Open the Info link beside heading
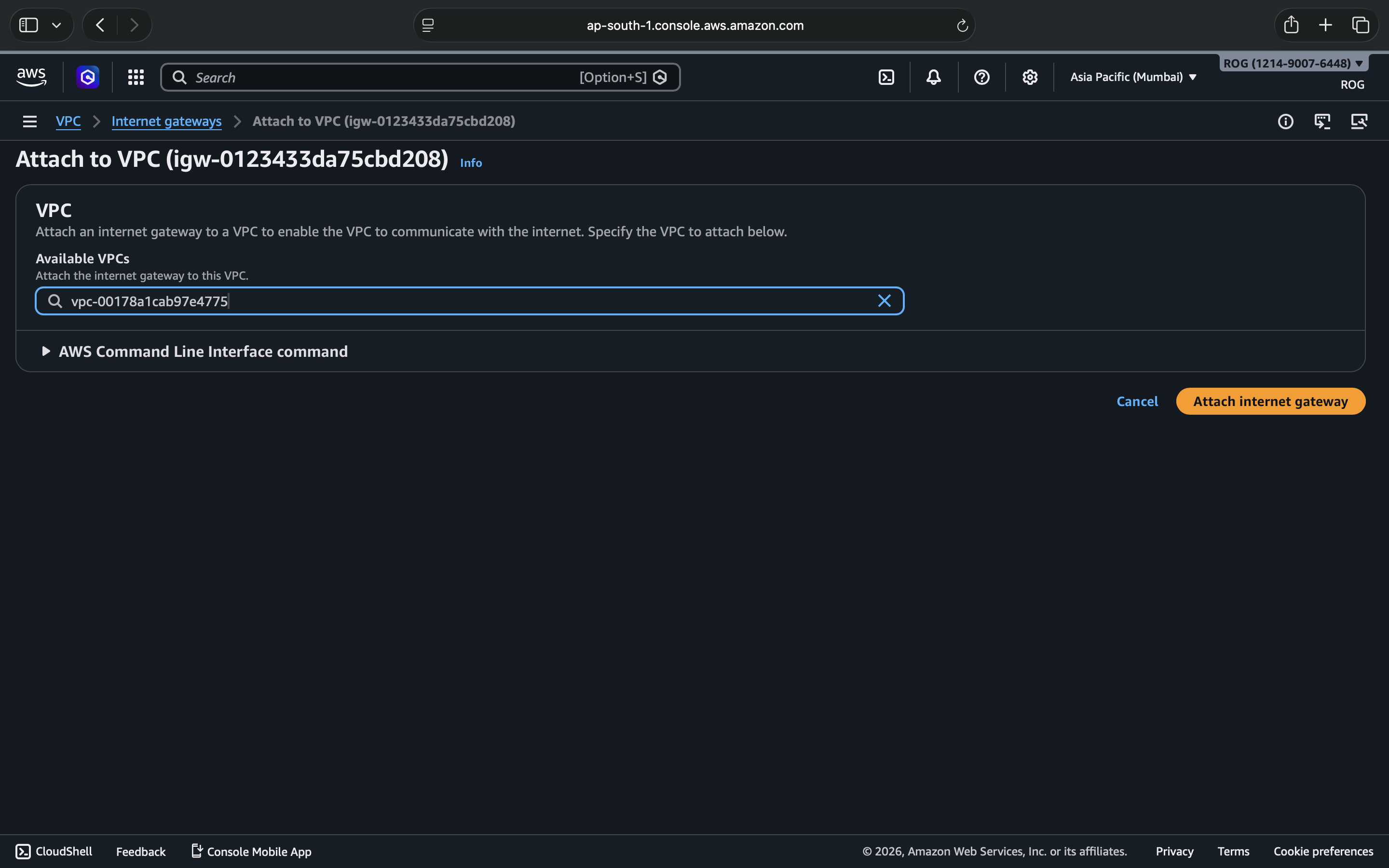 (x=471, y=163)
